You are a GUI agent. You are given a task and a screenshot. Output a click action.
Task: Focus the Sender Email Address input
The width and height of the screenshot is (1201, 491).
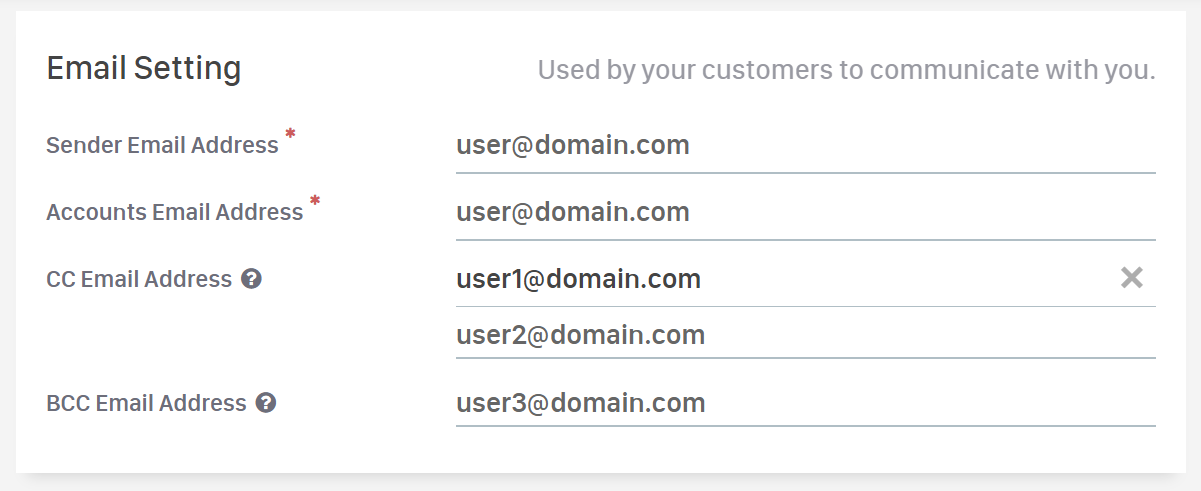(805, 146)
